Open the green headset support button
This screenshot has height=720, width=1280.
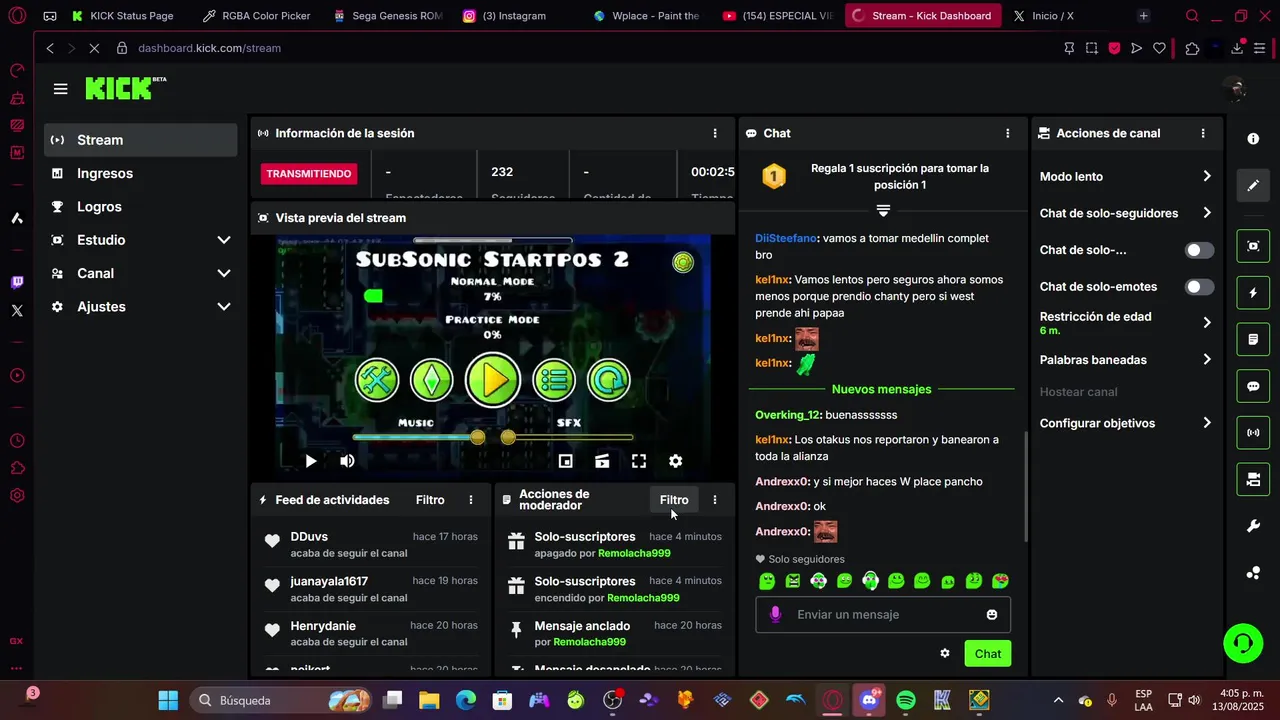point(1243,643)
